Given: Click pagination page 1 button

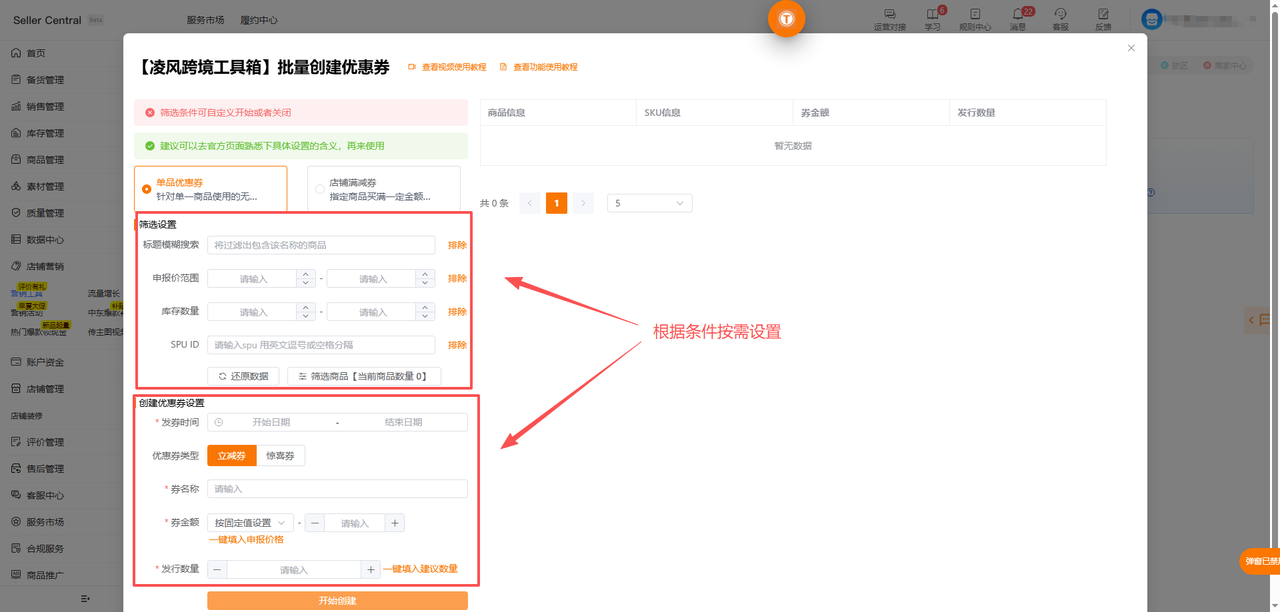Looking at the screenshot, I should [x=556, y=203].
